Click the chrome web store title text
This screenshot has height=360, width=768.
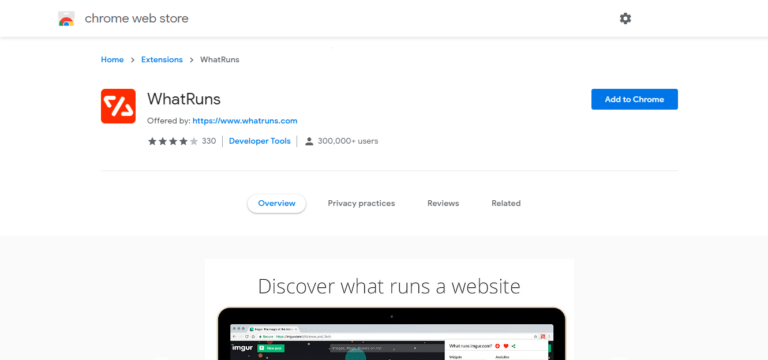click(137, 19)
